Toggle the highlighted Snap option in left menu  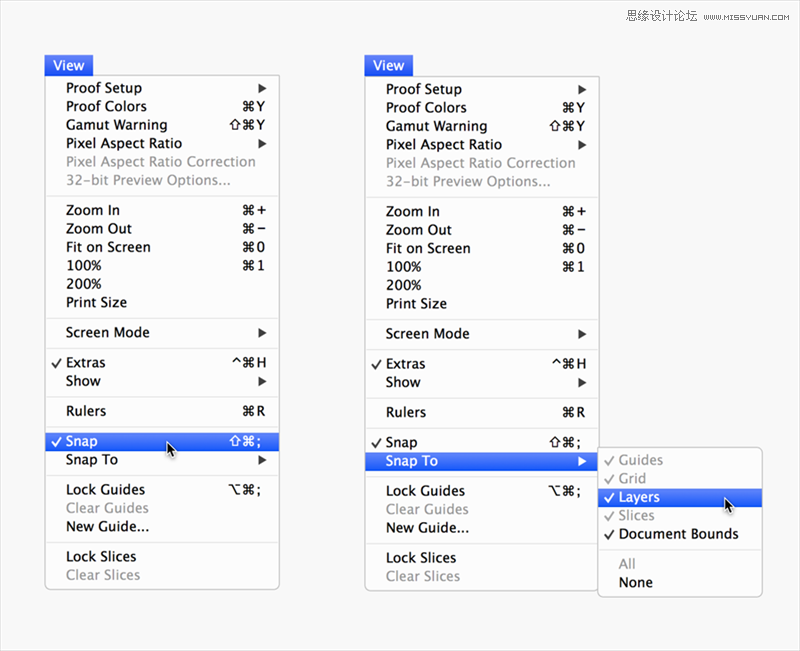162,441
